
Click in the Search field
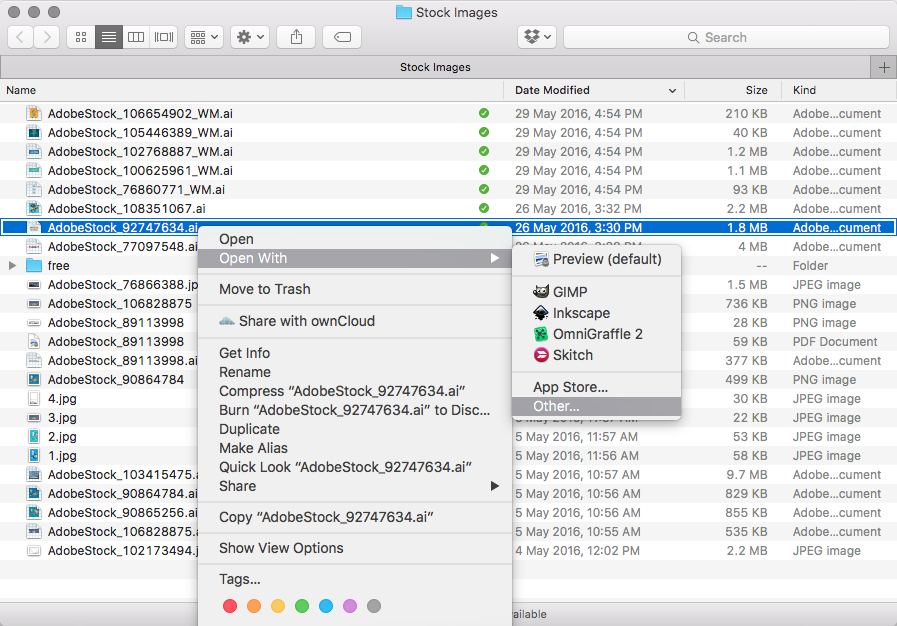(x=725, y=37)
